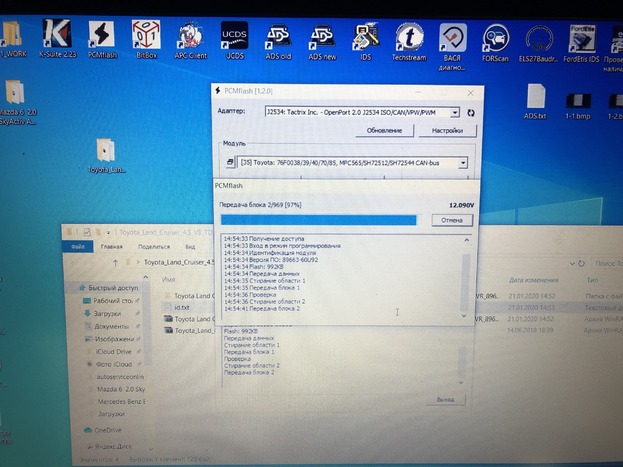Image resolution: width=623 pixels, height=467 pixels.
Task: Launch PCMflash from the desktop icon
Action: click(101, 36)
